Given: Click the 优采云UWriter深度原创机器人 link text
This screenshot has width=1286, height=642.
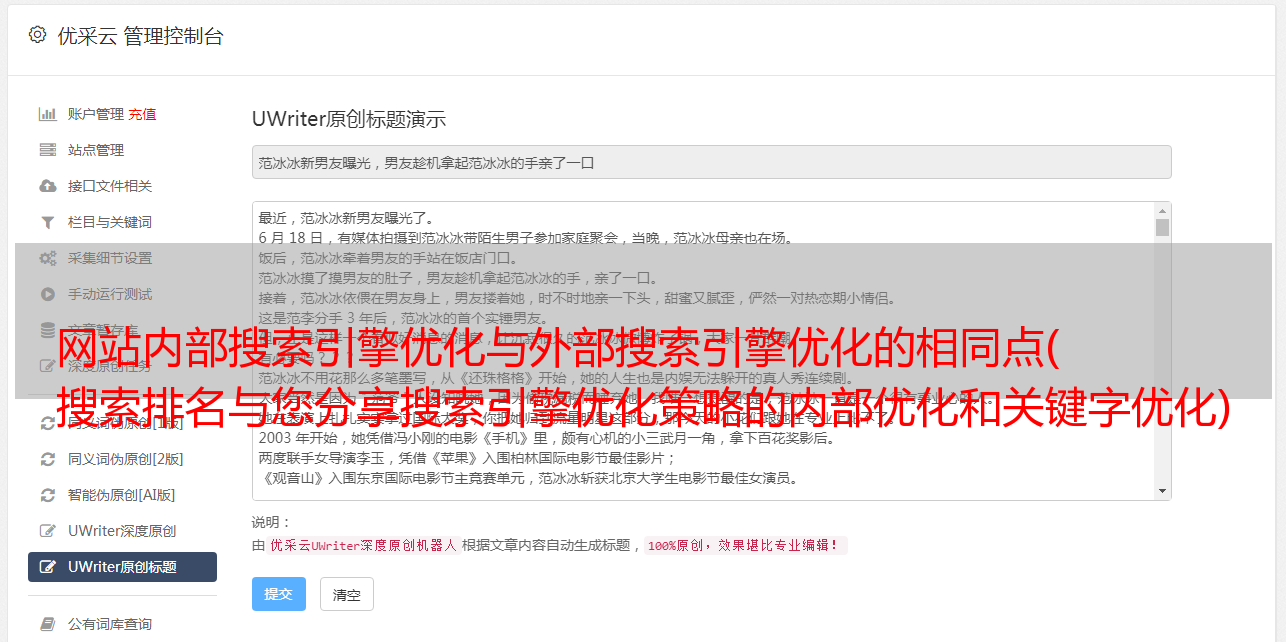Looking at the screenshot, I should (x=363, y=545).
